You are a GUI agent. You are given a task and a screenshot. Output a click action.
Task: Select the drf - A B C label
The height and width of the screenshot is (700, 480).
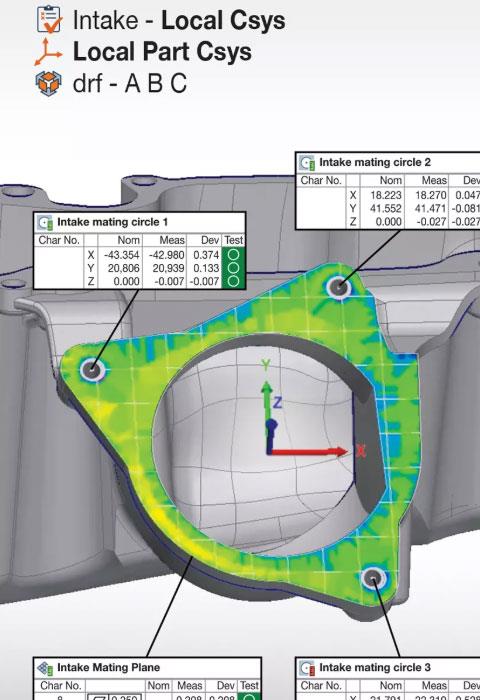tap(129, 83)
